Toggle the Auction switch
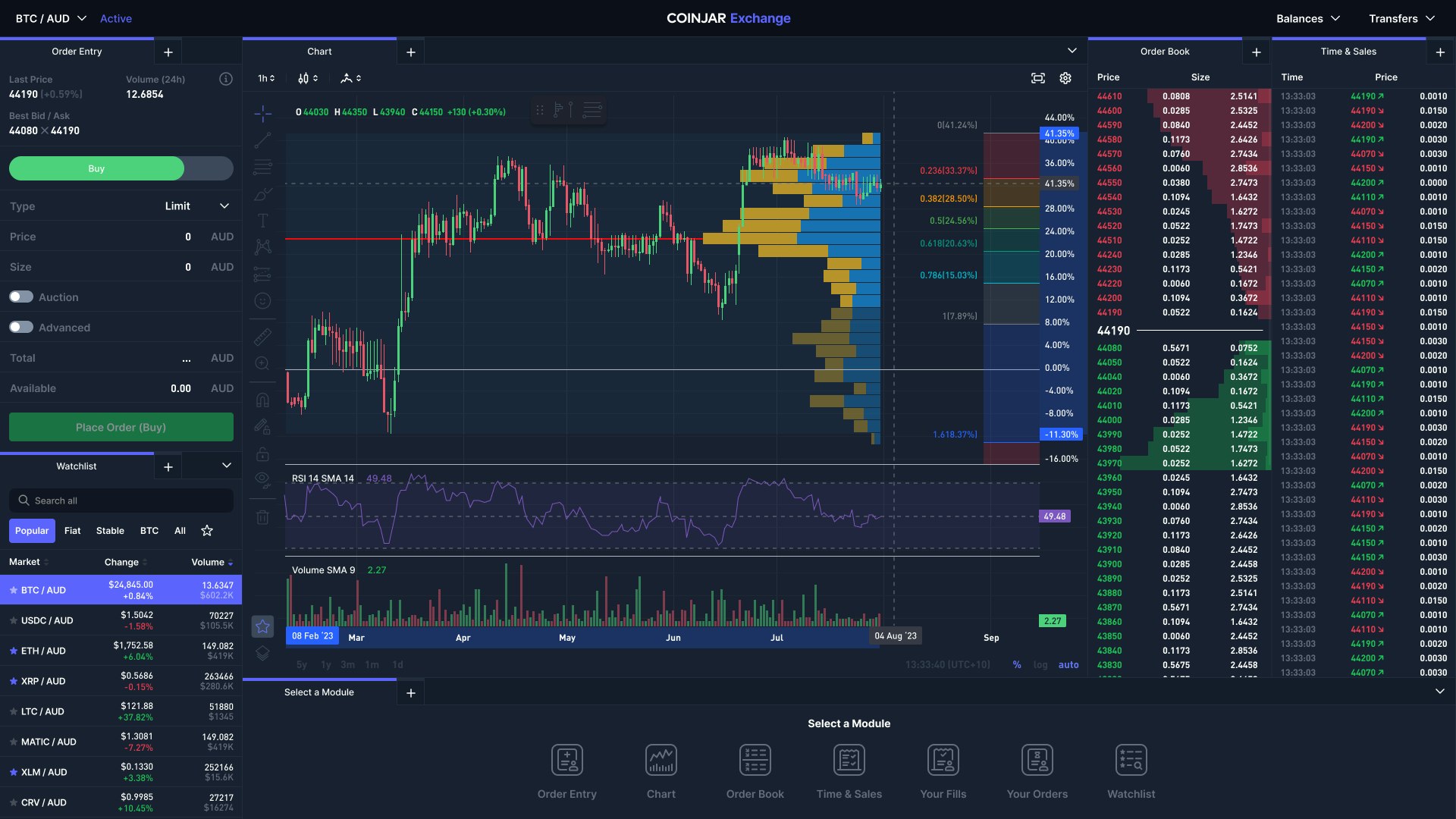Viewport: 1456px width, 819px height. coord(21,297)
